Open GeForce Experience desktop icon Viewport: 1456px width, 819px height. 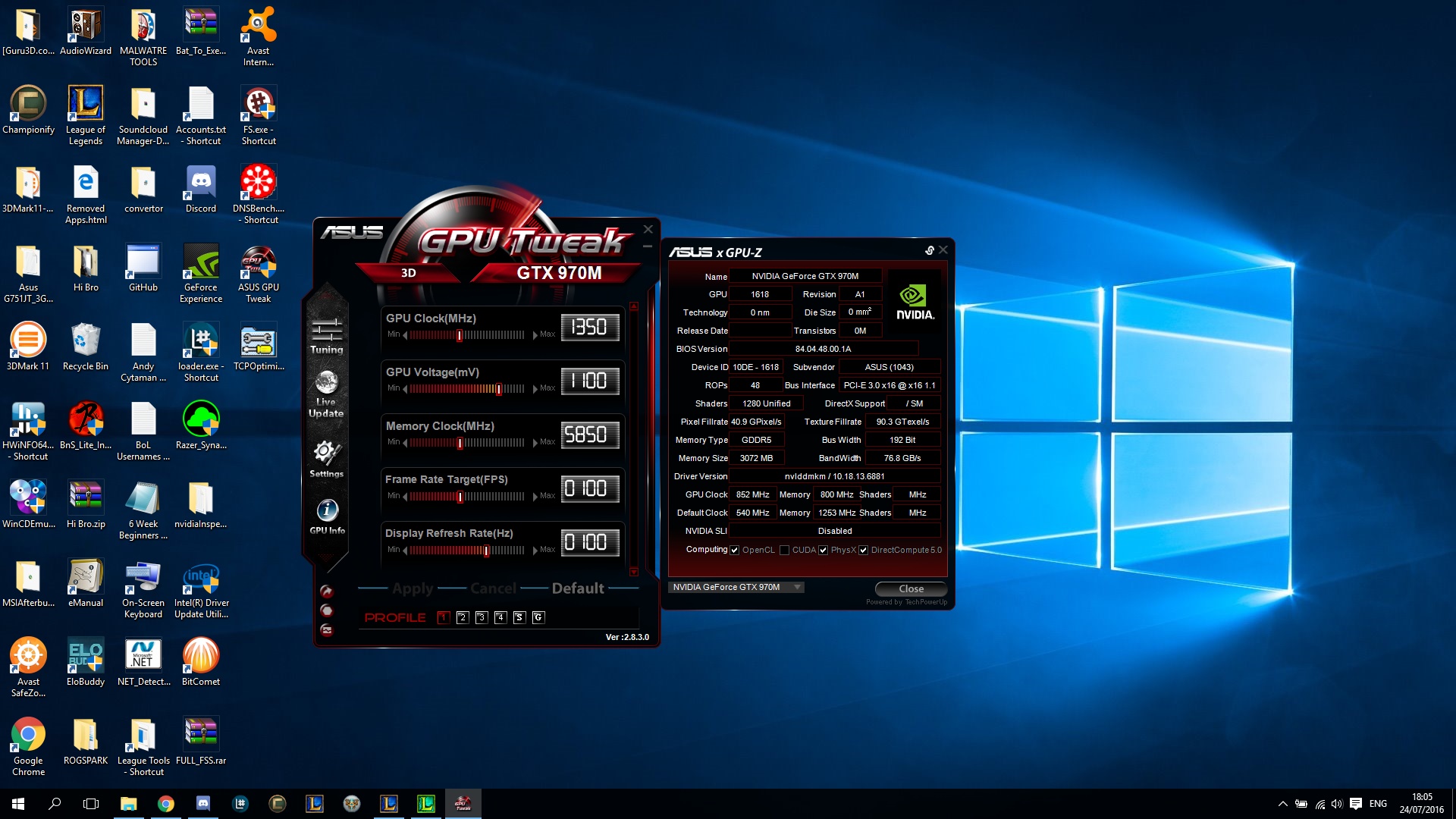point(201,274)
